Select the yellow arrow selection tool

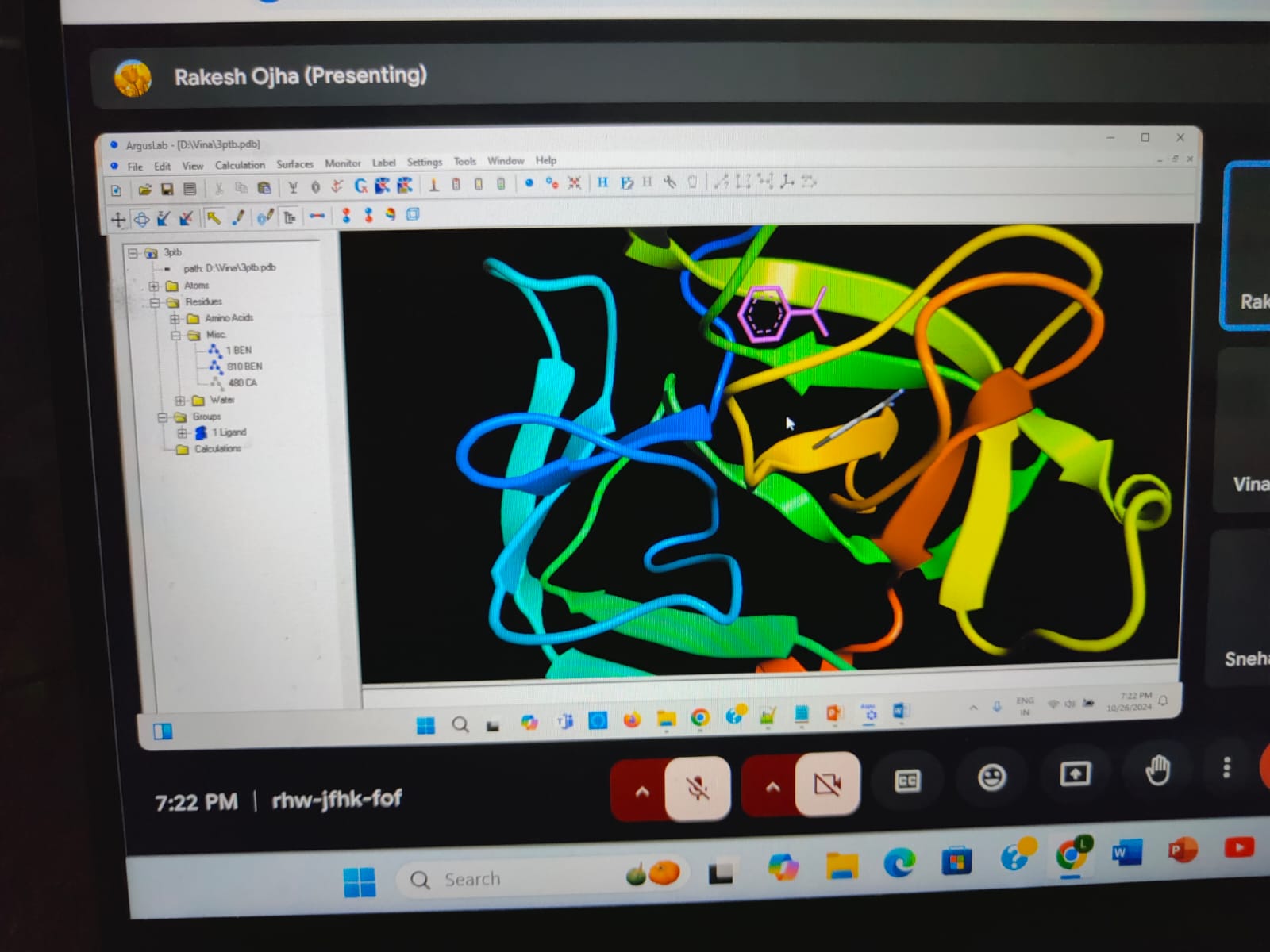coord(214,218)
